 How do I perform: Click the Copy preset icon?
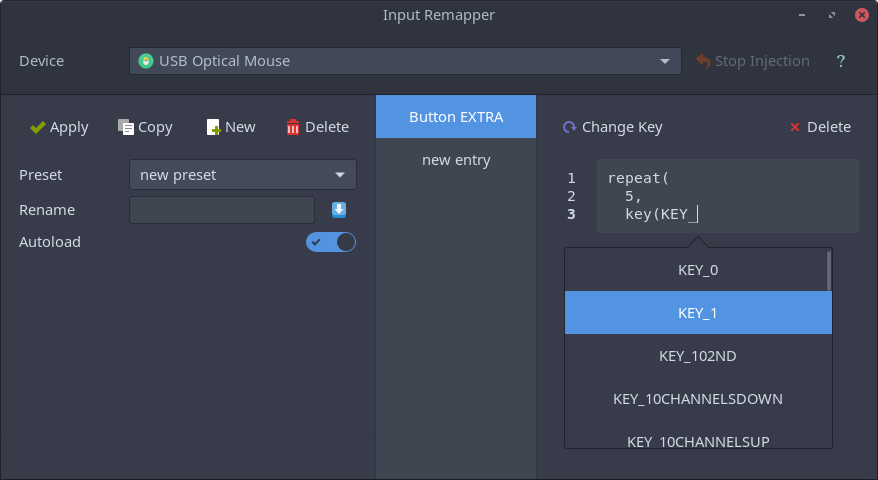click(x=126, y=127)
